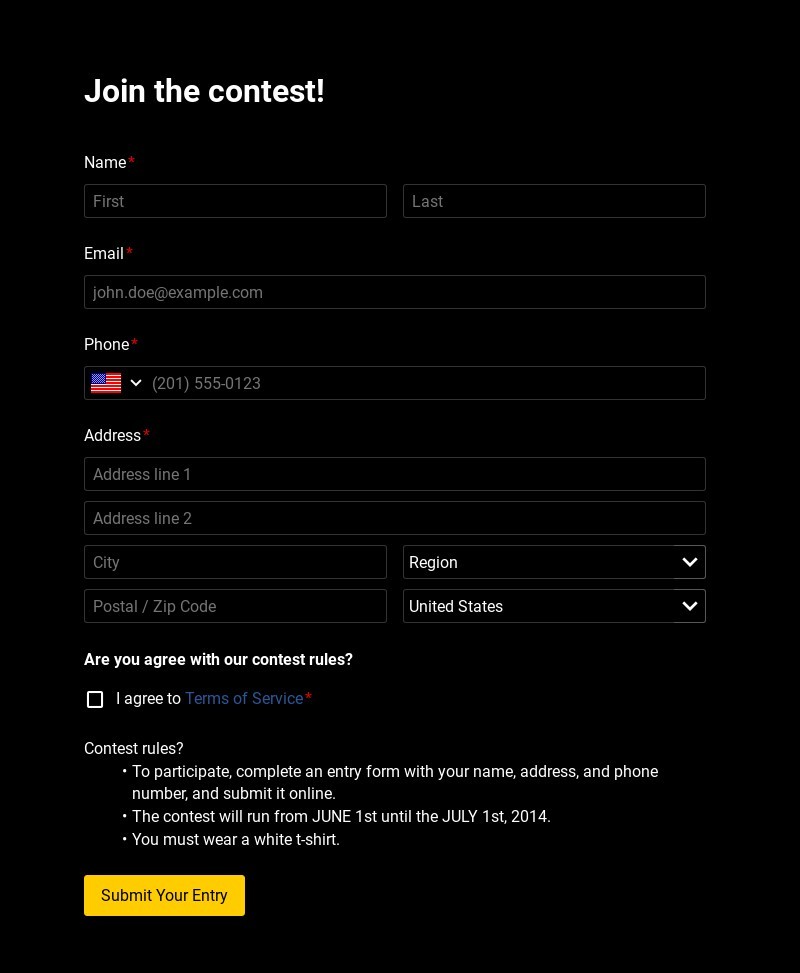Click the US flag icon
Viewport: 800px width, 973px height.
pos(106,383)
